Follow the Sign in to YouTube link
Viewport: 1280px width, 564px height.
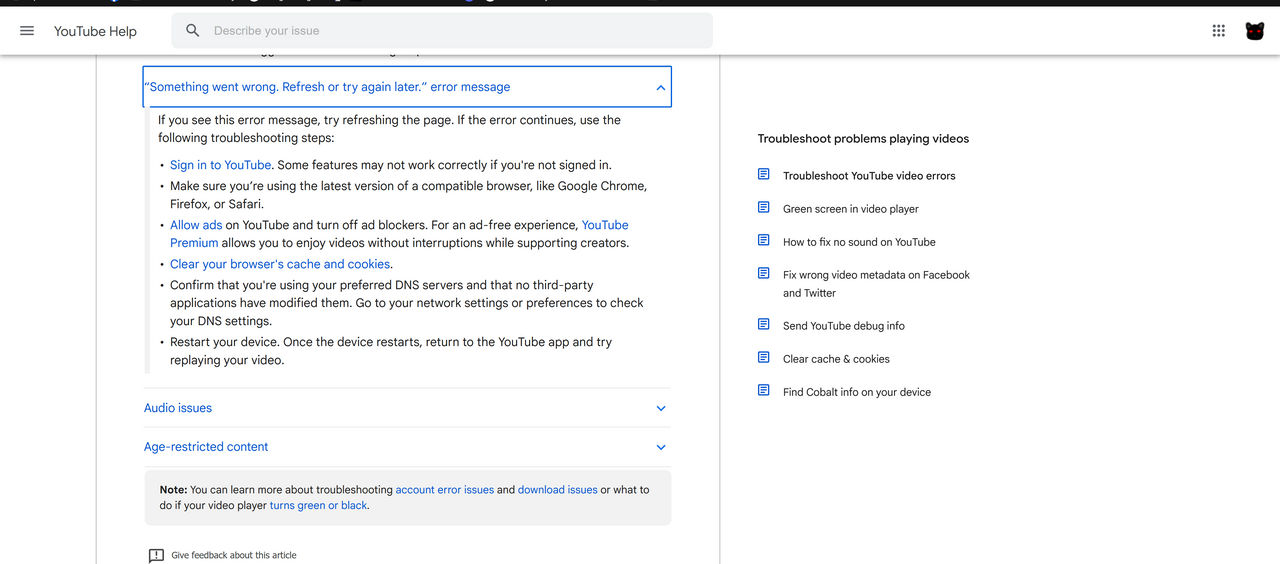tap(220, 165)
